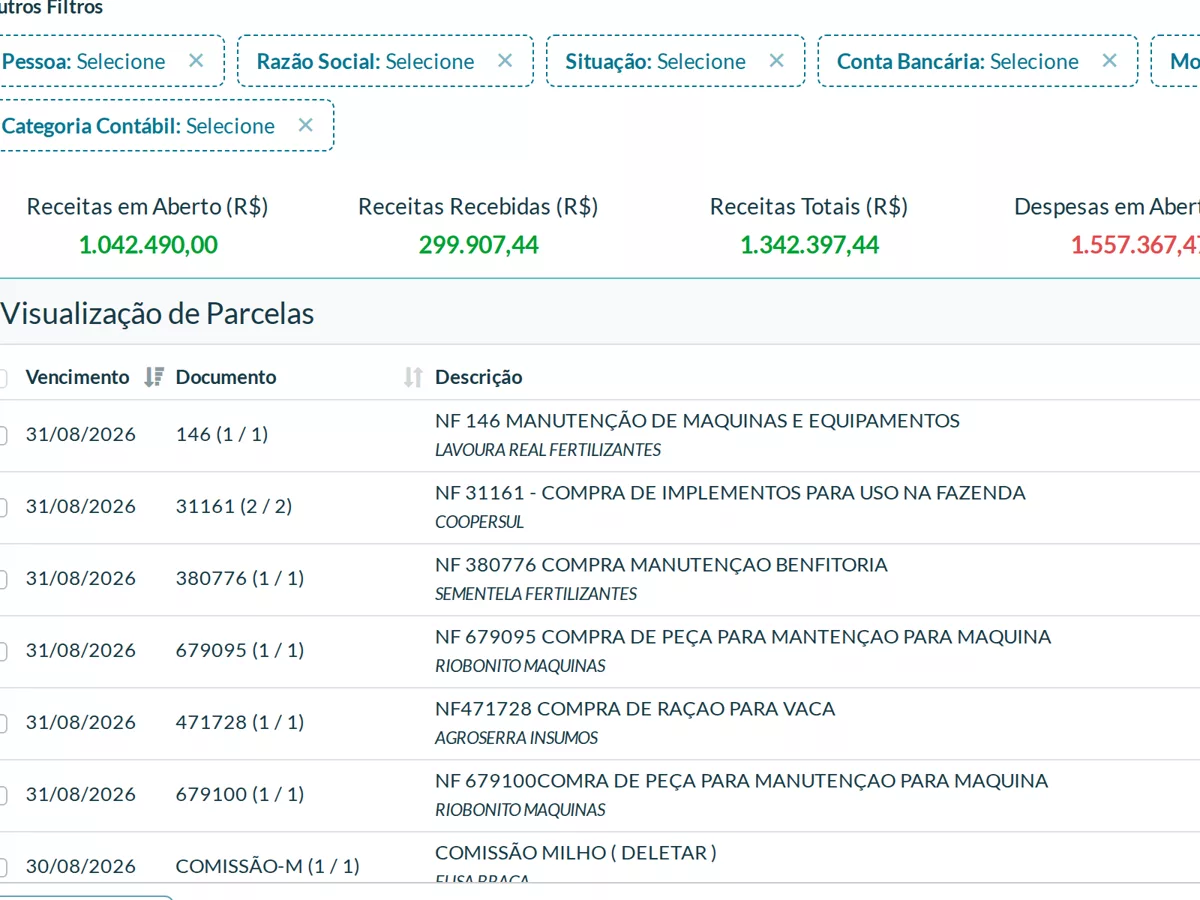Click the Documento column header
The width and height of the screenshot is (1200, 900).
pyautogui.click(x=226, y=377)
